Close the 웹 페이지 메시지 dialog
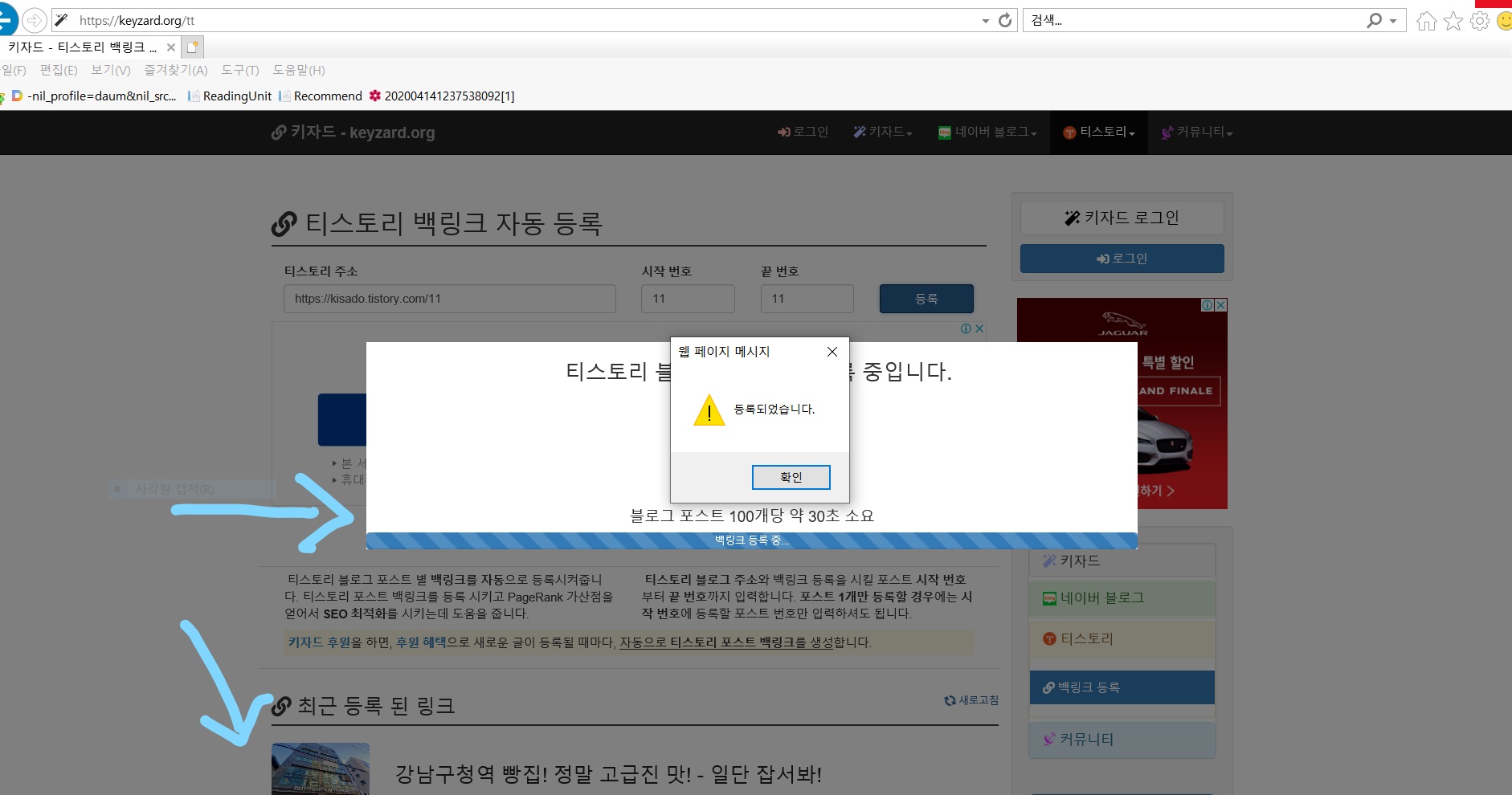This screenshot has height=795, width=1512. point(832,352)
